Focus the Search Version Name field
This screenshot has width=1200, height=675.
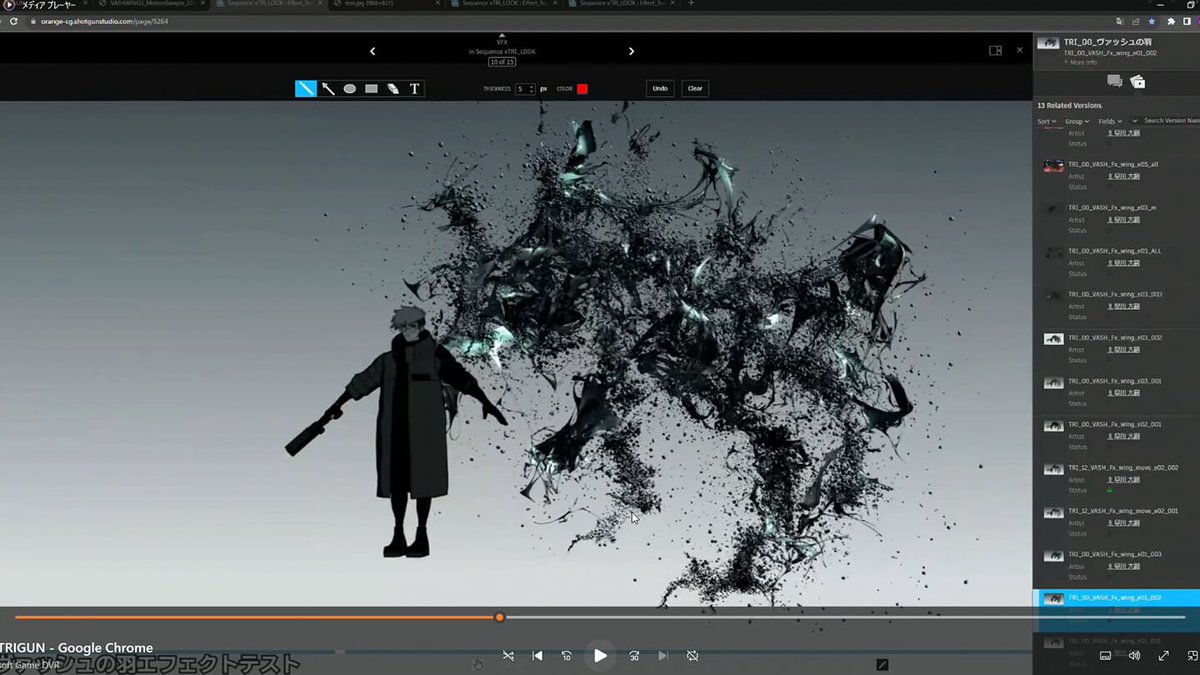pyautogui.click(x=1172, y=121)
